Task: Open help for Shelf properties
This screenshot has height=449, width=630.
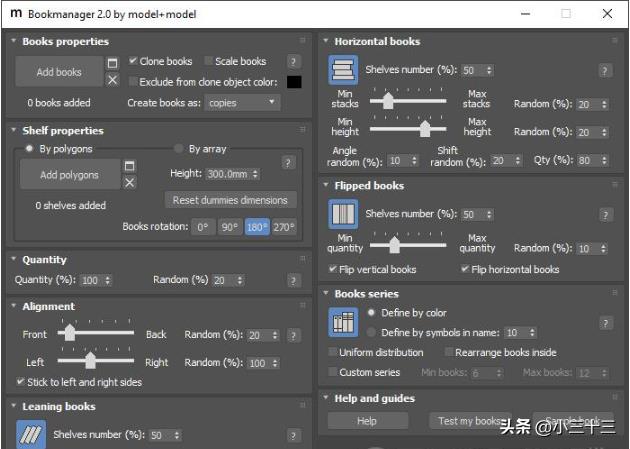Action: pyautogui.click(x=288, y=163)
